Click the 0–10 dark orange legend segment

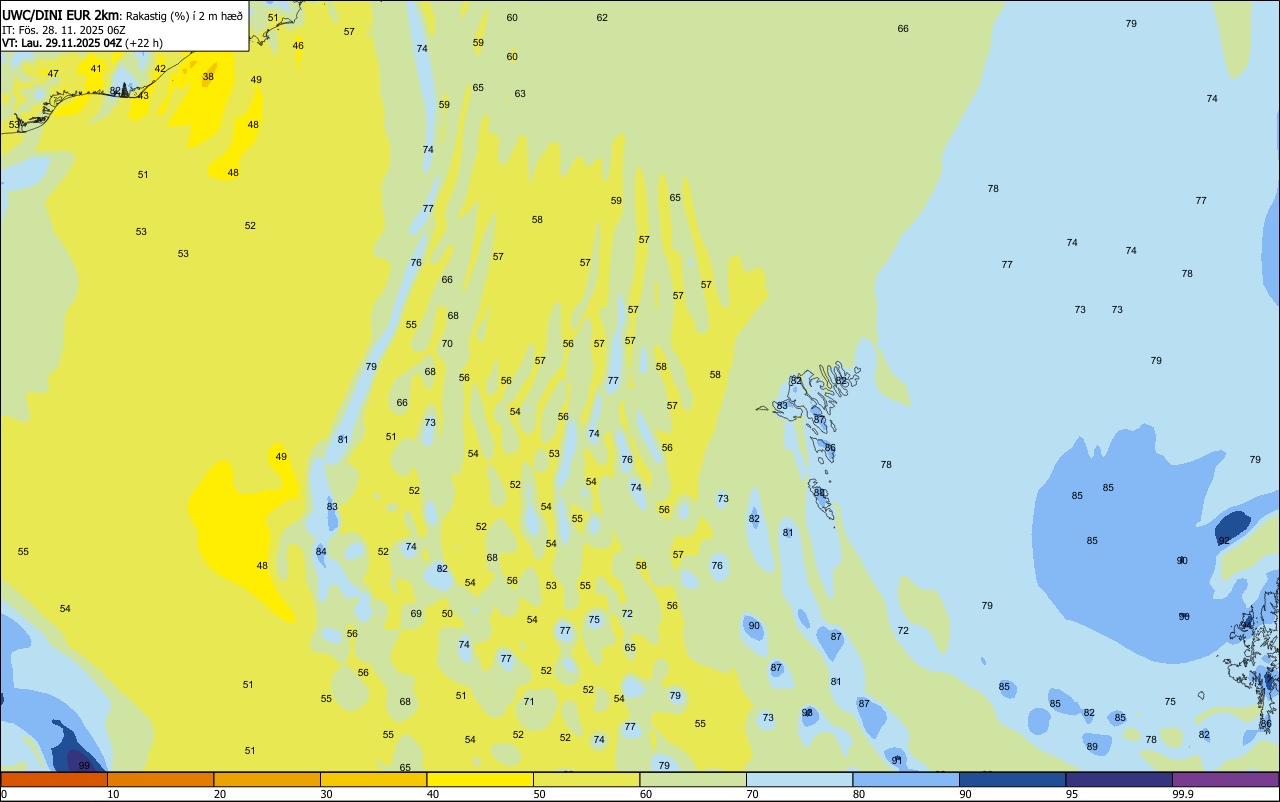54,779
